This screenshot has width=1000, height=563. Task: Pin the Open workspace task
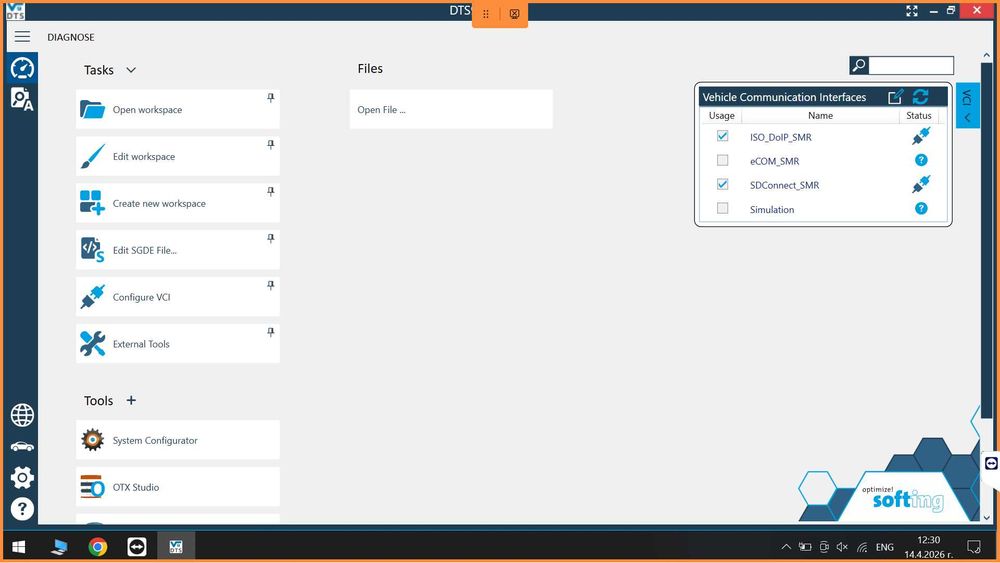pyautogui.click(x=270, y=98)
